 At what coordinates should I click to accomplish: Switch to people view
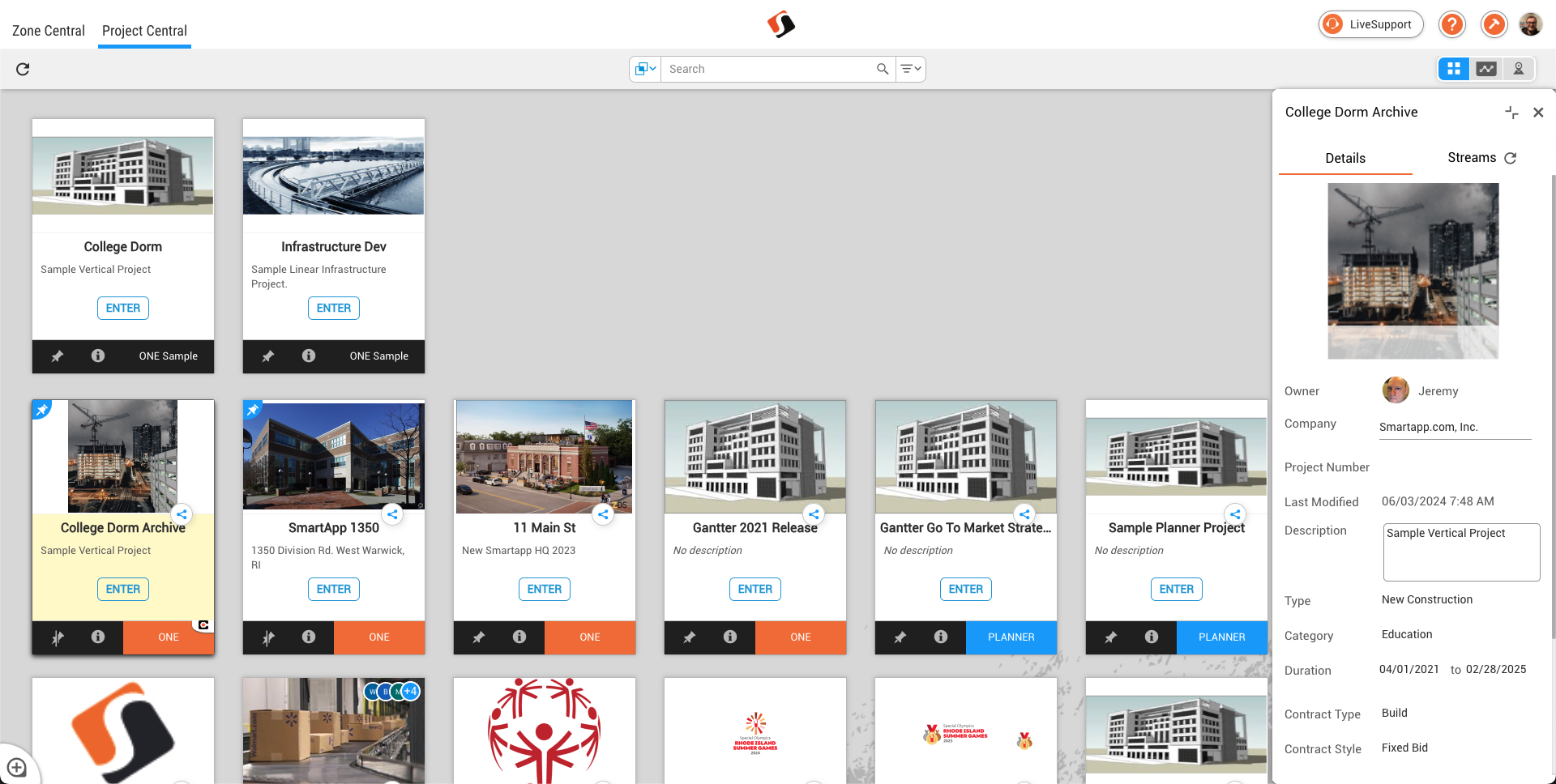coord(1519,69)
